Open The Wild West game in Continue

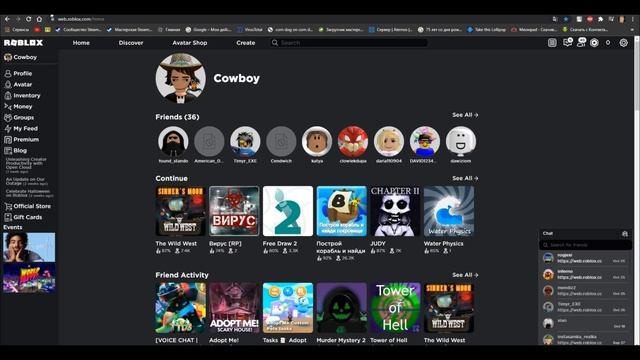[180, 211]
